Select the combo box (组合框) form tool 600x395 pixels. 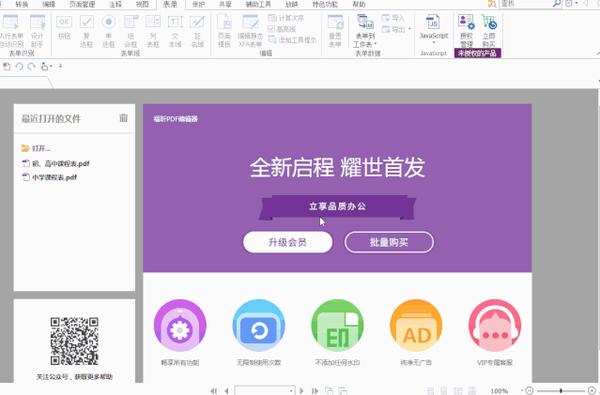click(x=131, y=31)
